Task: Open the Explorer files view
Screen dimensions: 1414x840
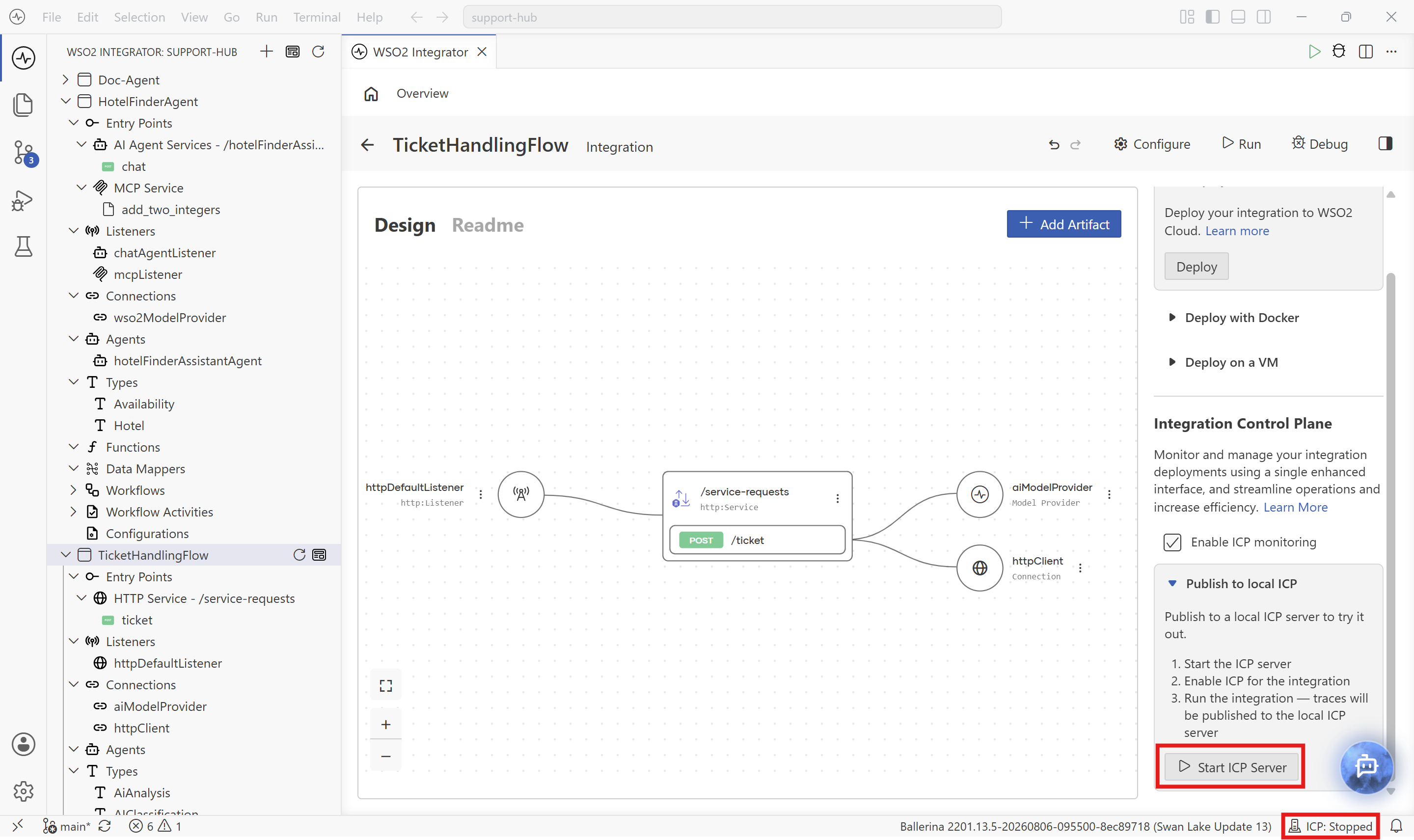Action: (23, 105)
